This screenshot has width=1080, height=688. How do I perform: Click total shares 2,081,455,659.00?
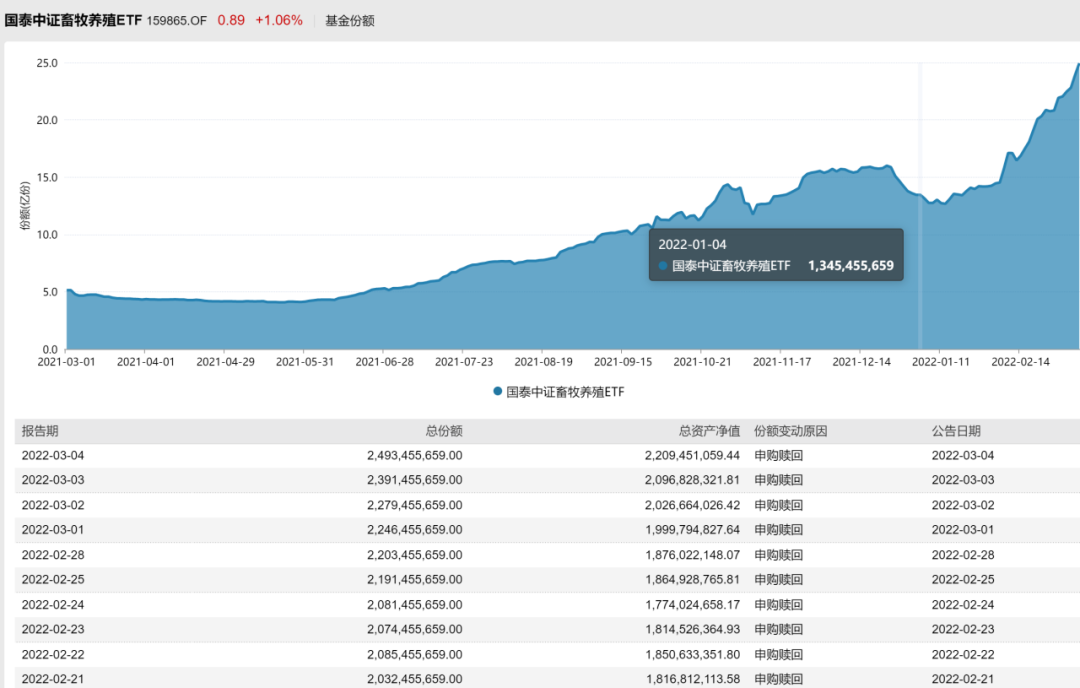tap(415, 605)
